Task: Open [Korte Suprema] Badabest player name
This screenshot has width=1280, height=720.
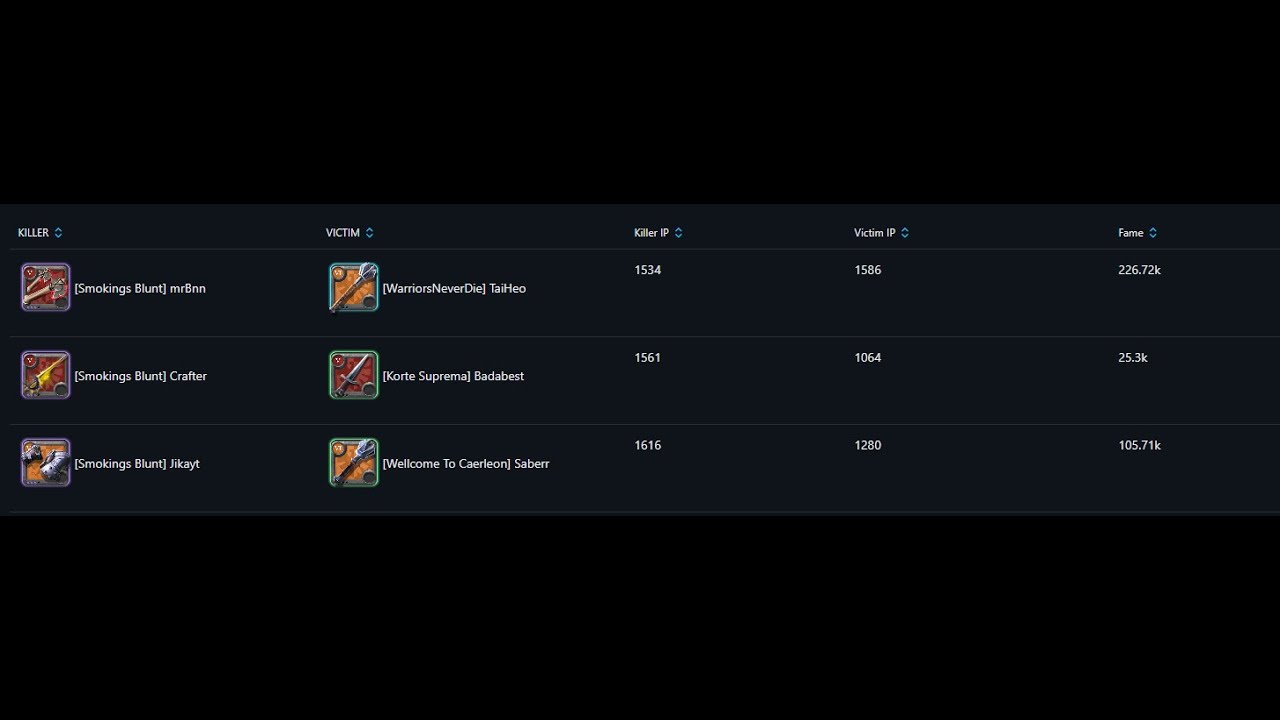Action: coord(453,376)
